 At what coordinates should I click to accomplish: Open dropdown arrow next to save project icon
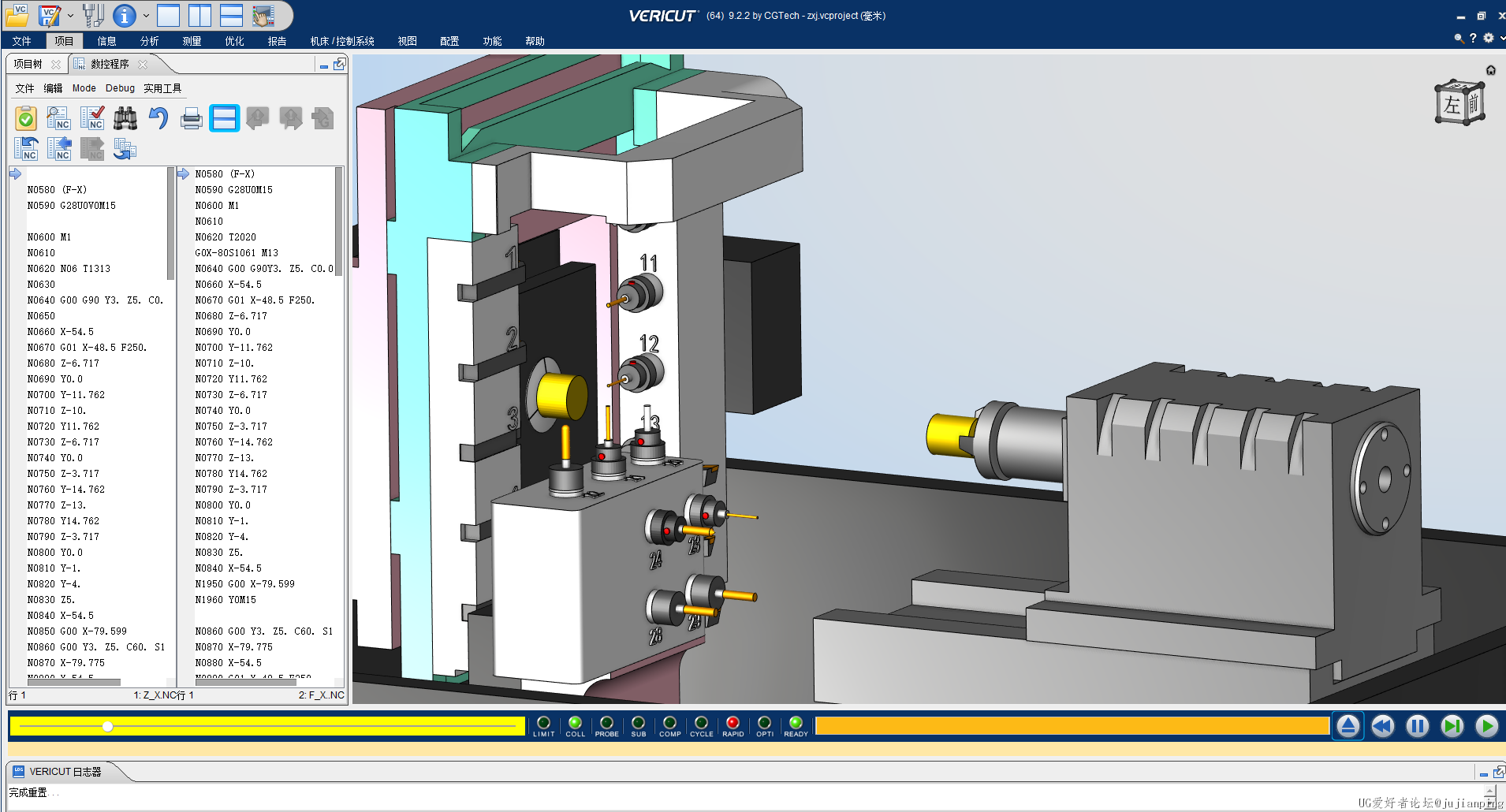[x=70, y=15]
